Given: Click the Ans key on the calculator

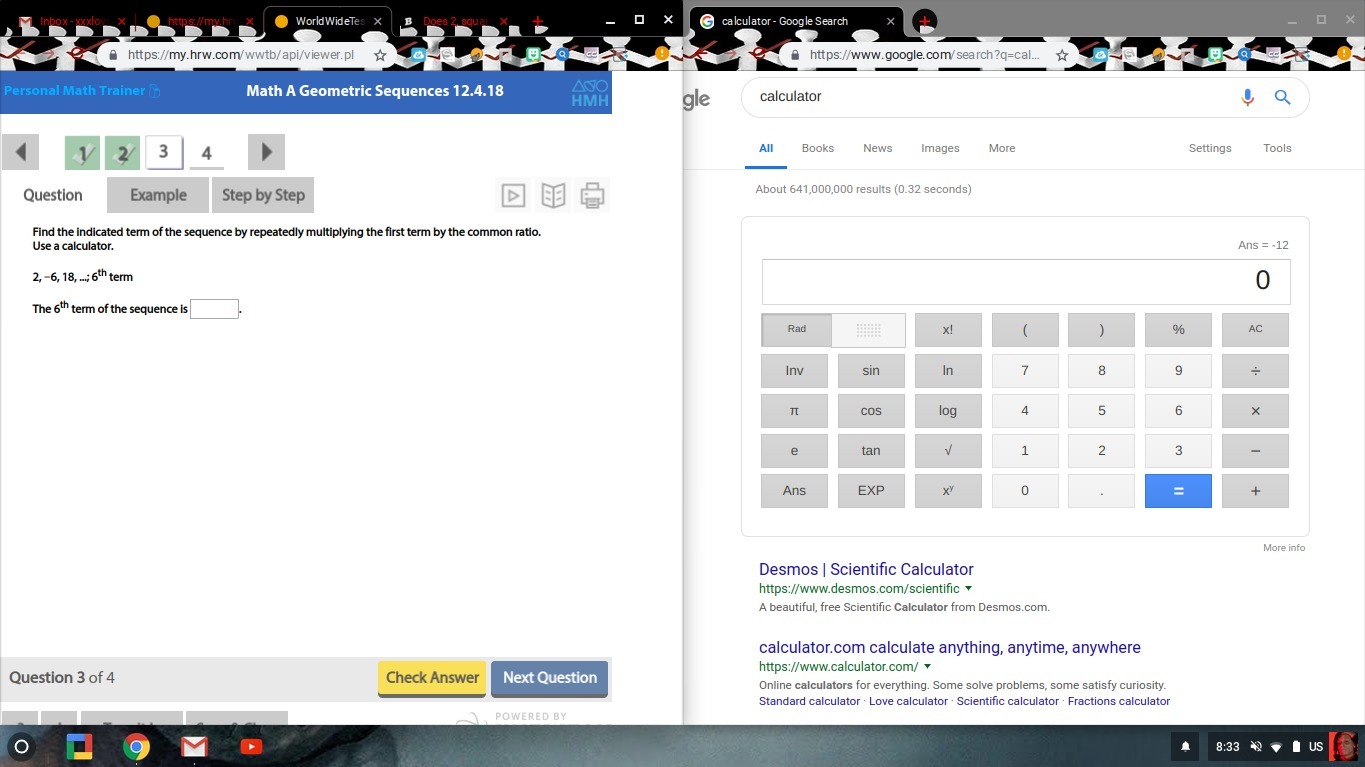Looking at the screenshot, I should [794, 490].
